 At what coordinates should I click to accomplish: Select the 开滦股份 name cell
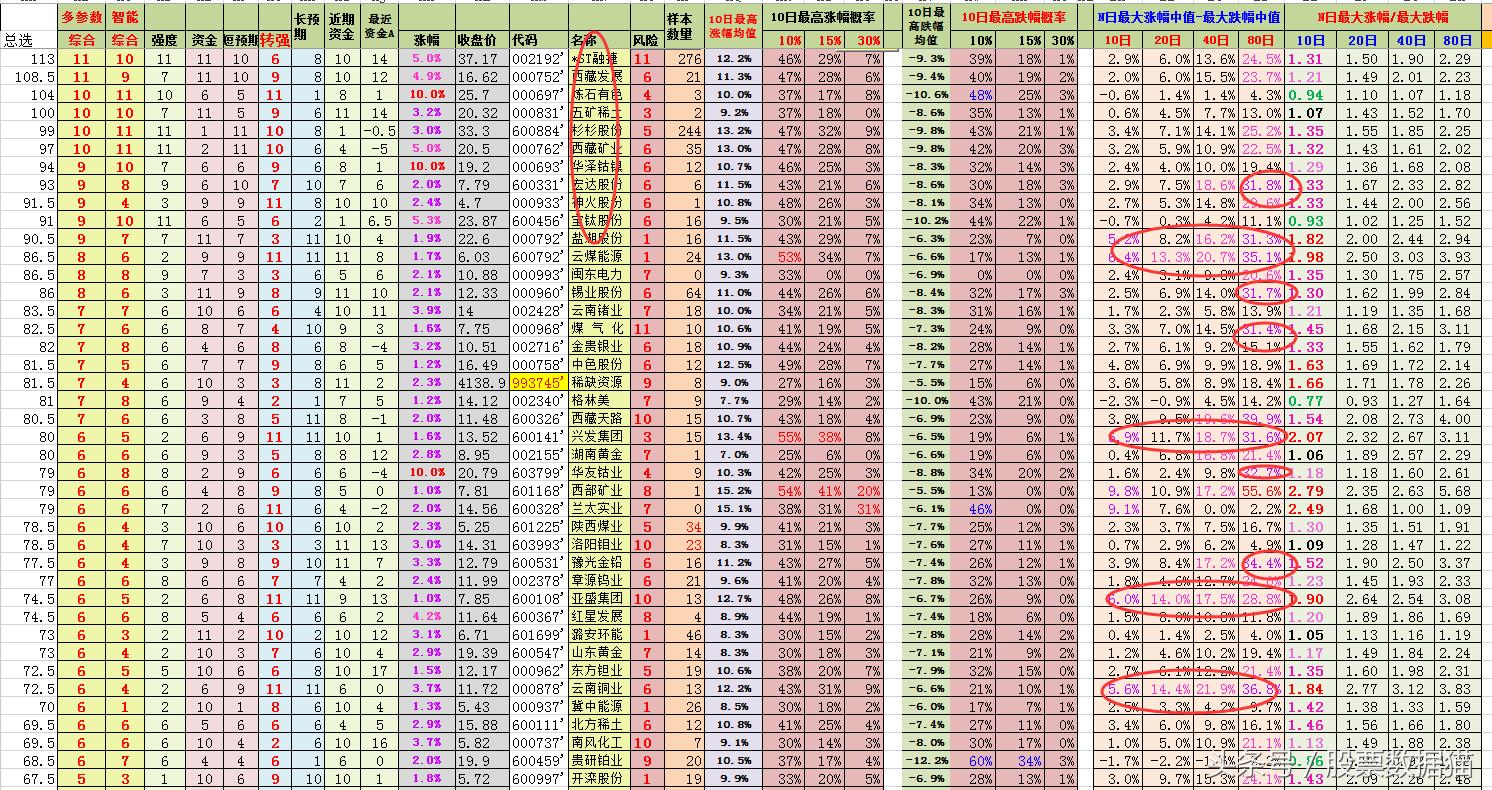point(598,779)
